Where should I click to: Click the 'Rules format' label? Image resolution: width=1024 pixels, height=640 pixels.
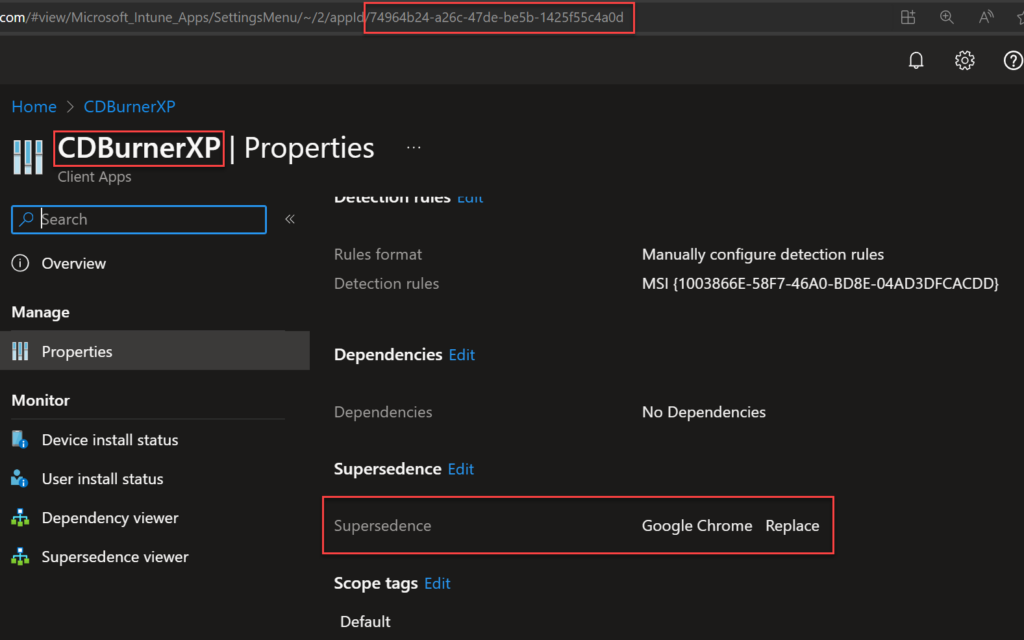(x=377, y=254)
